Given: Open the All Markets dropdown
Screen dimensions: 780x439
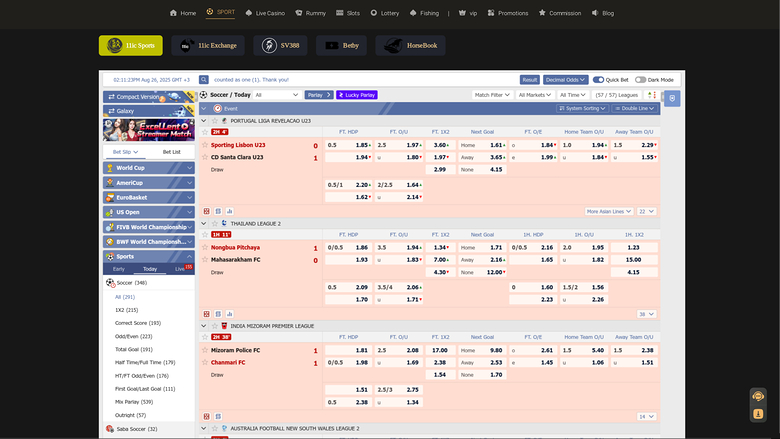Looking at the screenshot, I should click(535, 95).
